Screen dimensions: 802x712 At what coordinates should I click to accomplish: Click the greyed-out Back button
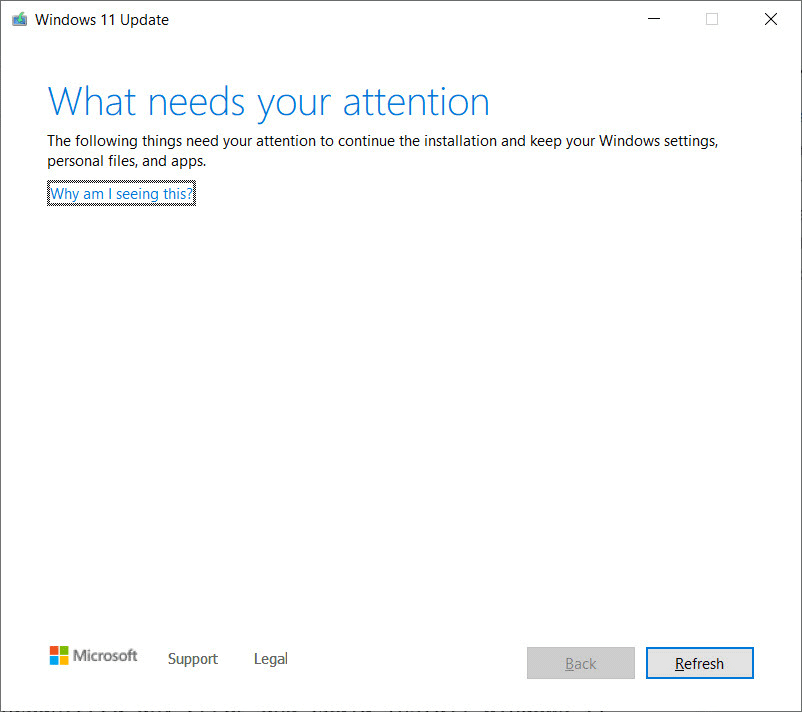pos(581,663)
